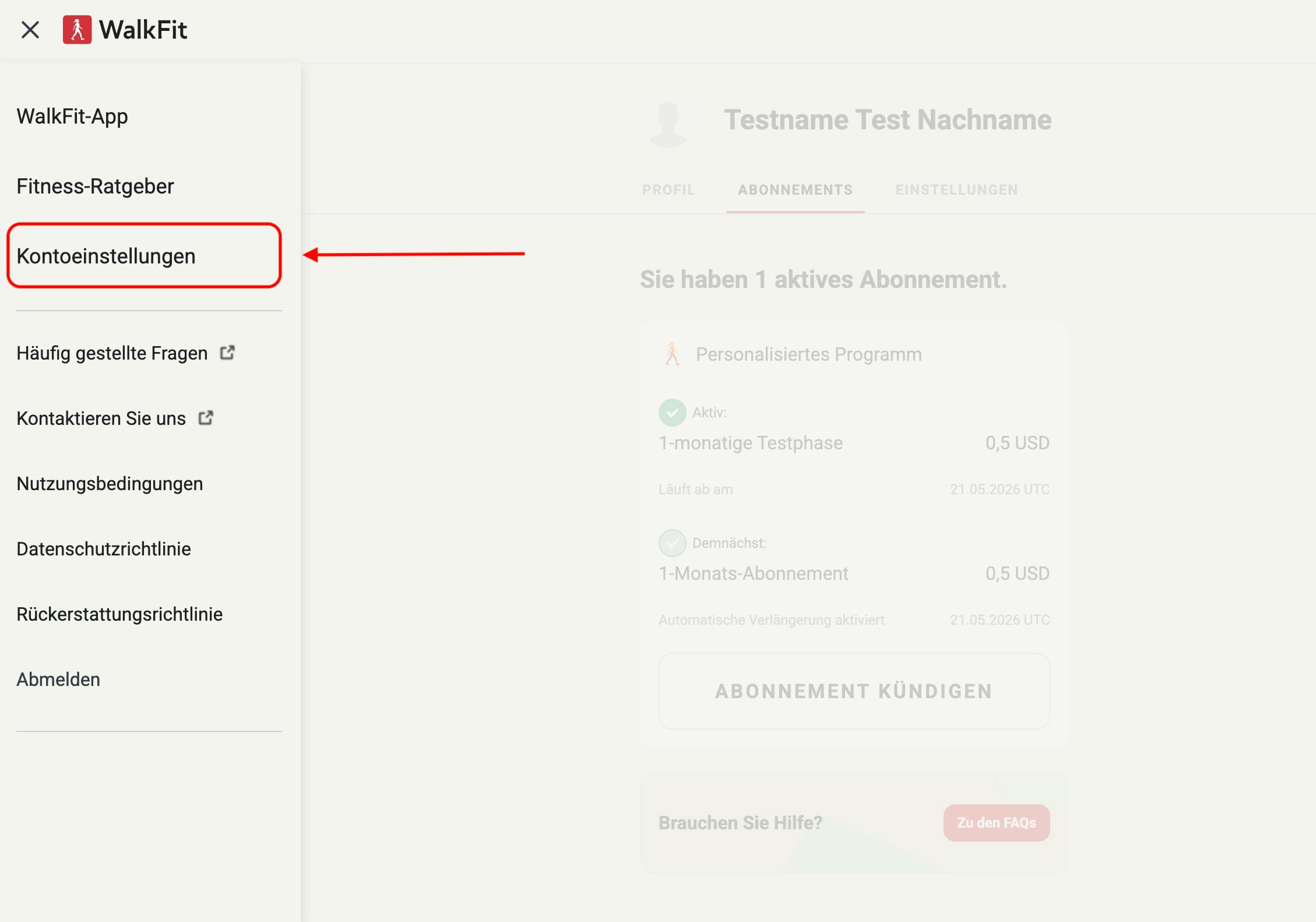Click the Zu den FAQs button
1316x922 pixels.
point(996,823)
